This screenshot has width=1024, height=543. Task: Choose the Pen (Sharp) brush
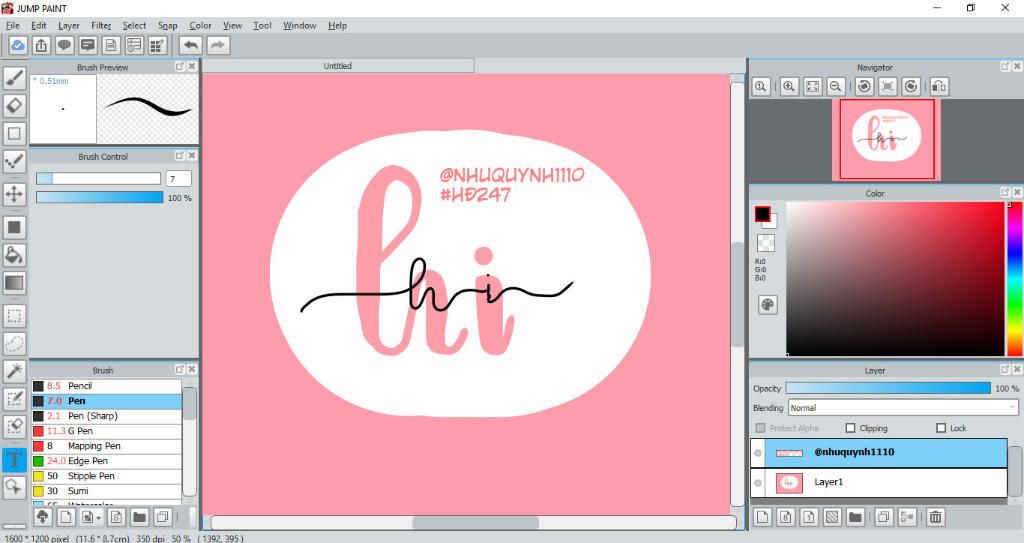click(106, 416)
